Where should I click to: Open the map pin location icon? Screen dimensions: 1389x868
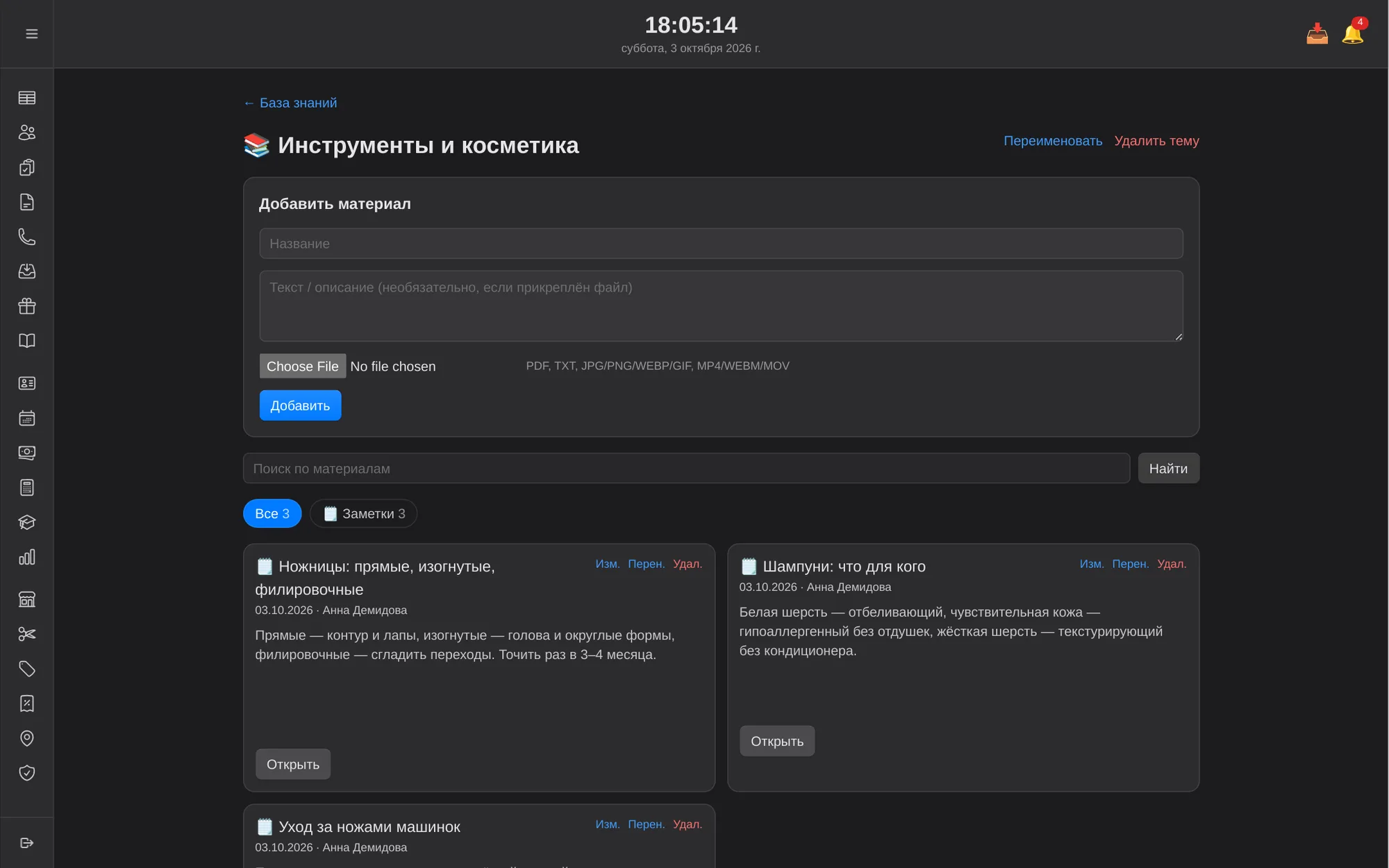(27, 738)
